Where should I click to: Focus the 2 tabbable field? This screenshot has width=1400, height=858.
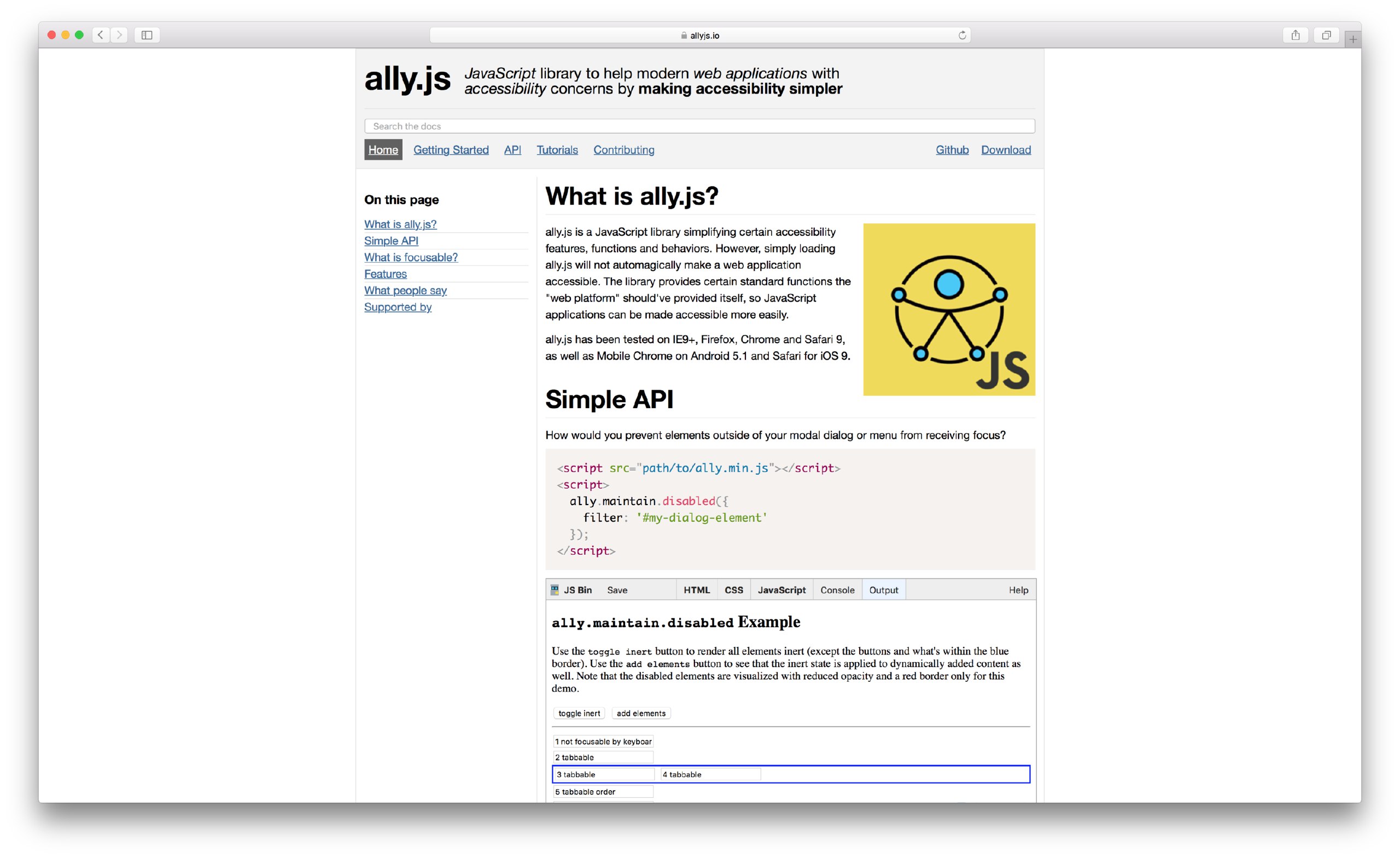(x=603, y=757)
